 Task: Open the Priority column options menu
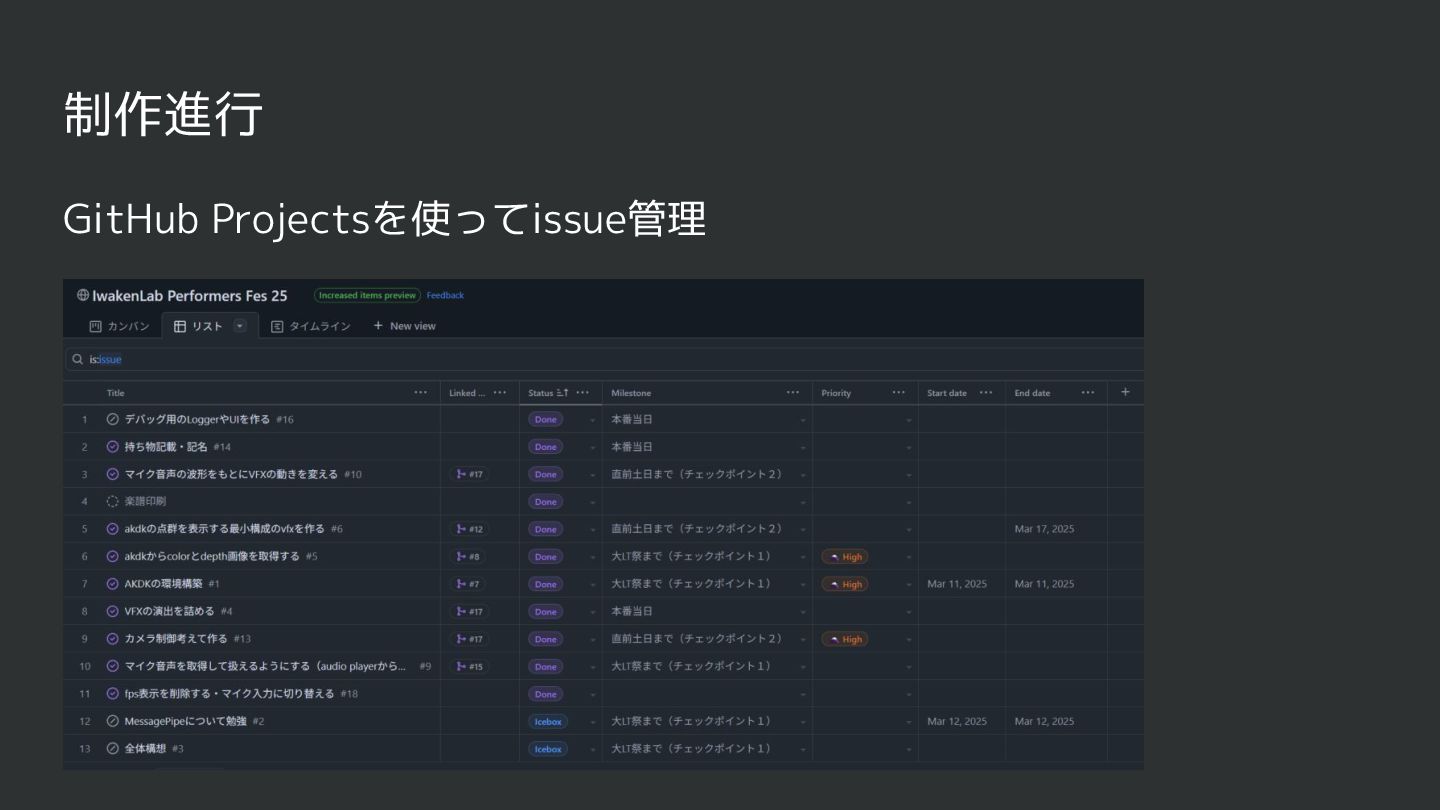899,393
